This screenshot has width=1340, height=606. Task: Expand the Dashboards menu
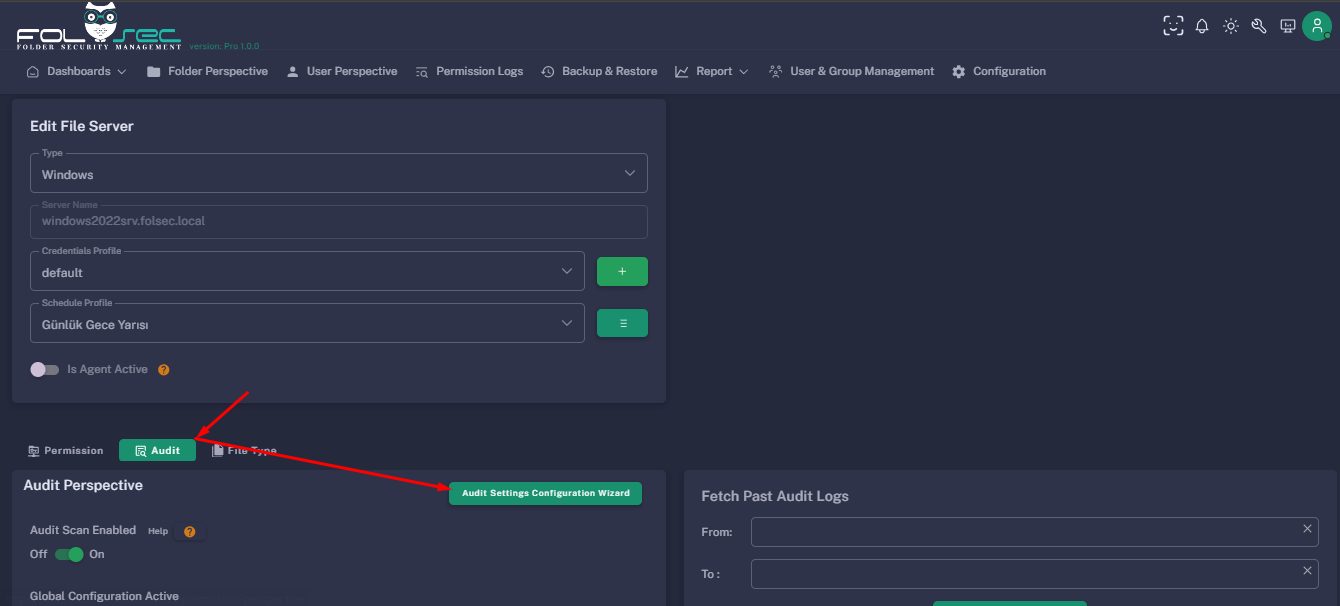click(x=77, y=72)
